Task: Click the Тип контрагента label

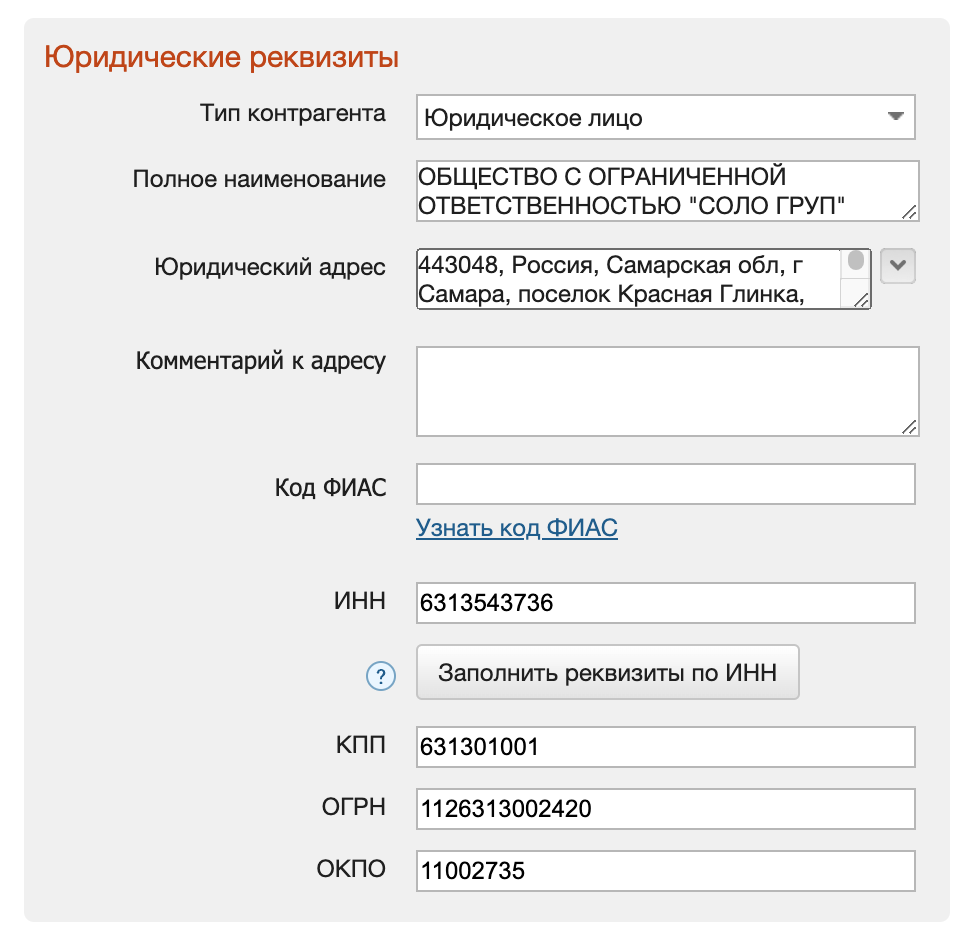Action: [x=293, y=114]
